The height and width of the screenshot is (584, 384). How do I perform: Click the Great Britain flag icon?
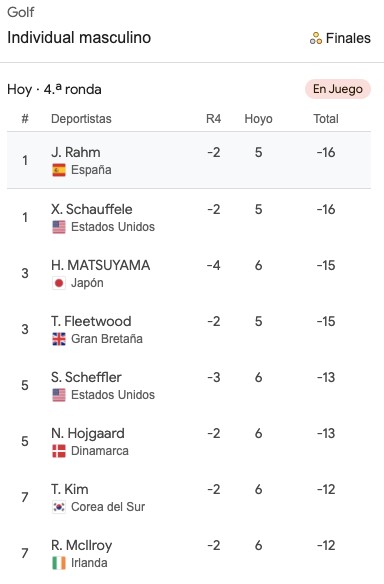tap(59, 339)
